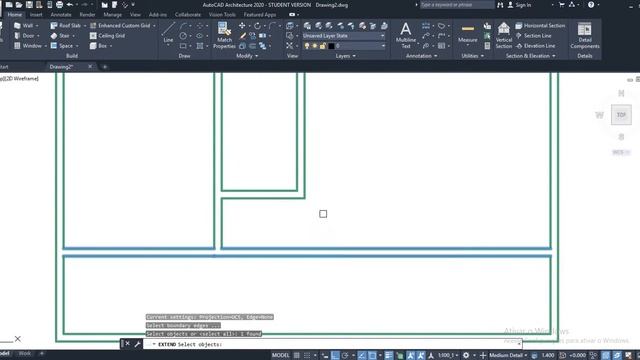
Task: Toggle object snap tracking in status bar
Action: [362, 355]
